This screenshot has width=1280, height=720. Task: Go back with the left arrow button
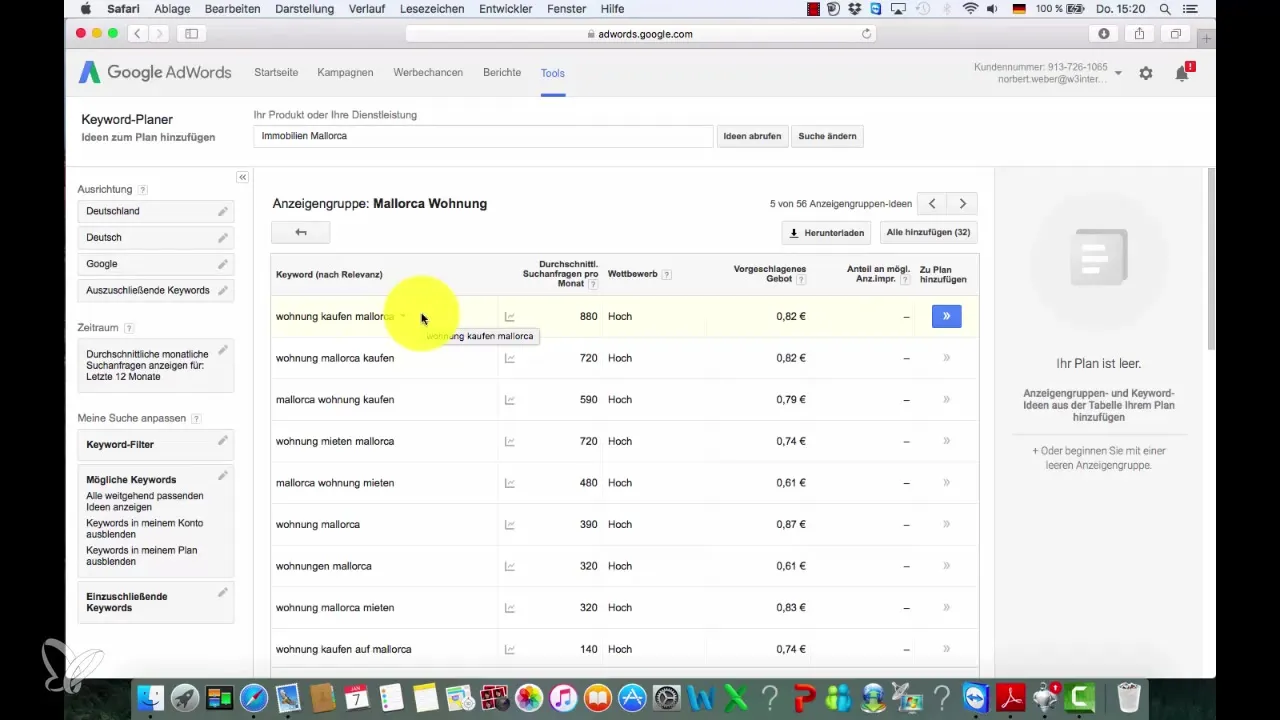(300, 232)
